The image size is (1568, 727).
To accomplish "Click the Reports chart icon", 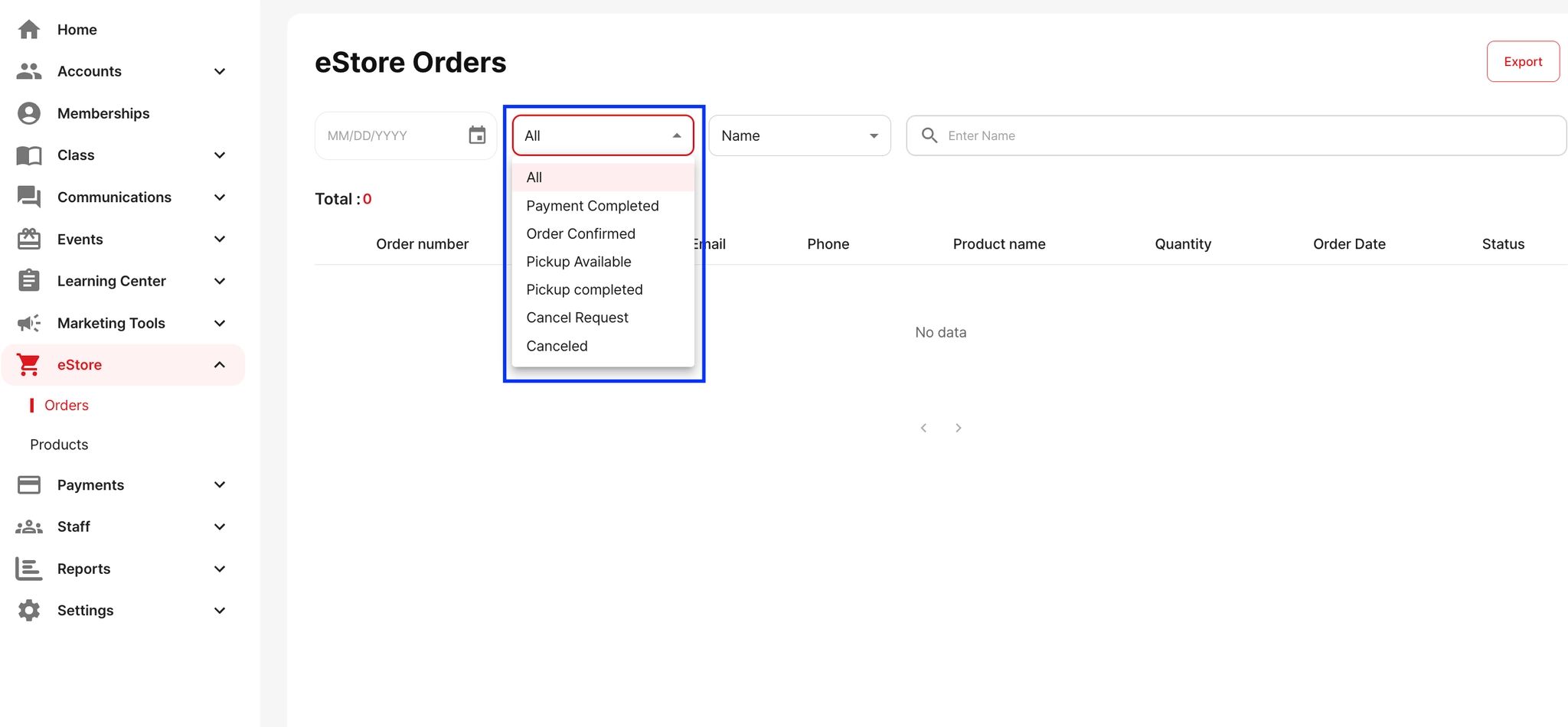I will [29, 569].
